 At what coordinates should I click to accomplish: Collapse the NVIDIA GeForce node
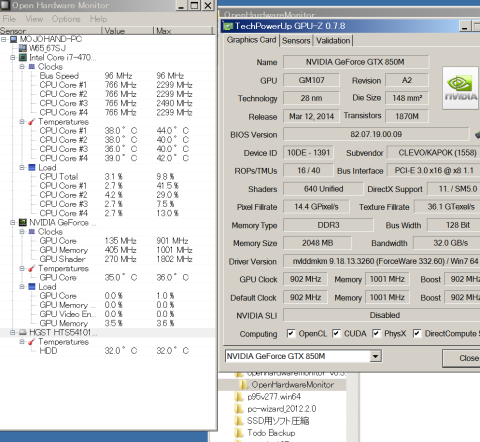[x=13, y=222]
